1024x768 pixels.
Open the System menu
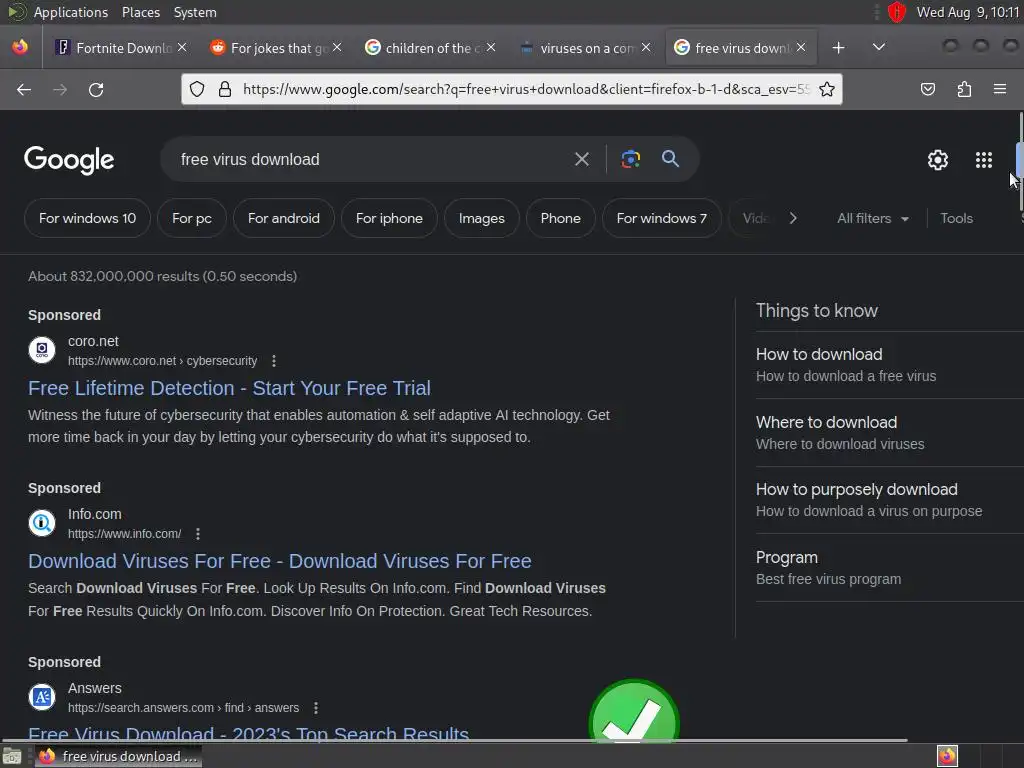click(x=195, y=12)
